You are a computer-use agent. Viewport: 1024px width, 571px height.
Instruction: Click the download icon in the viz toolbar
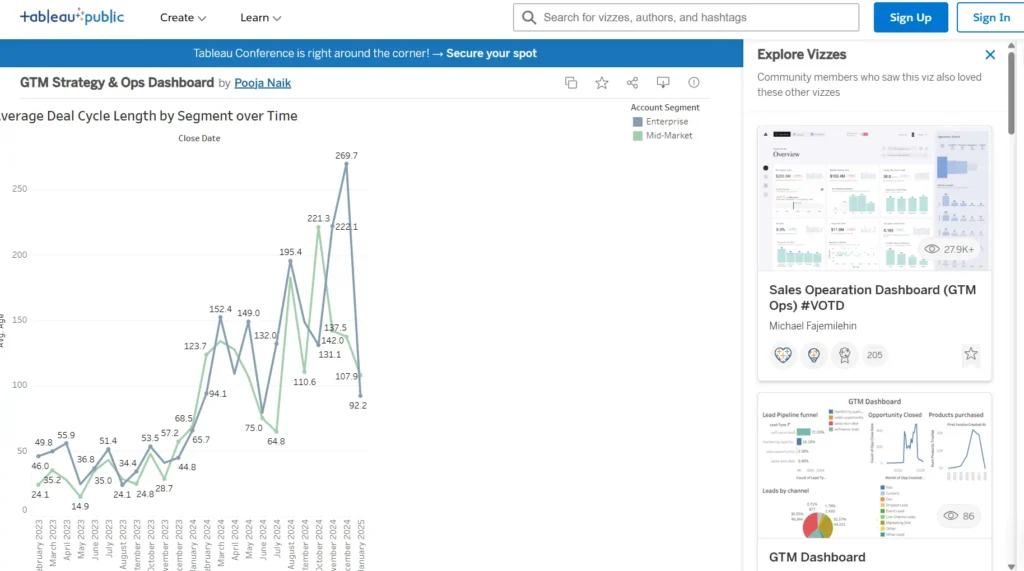[x=663, y=82]
